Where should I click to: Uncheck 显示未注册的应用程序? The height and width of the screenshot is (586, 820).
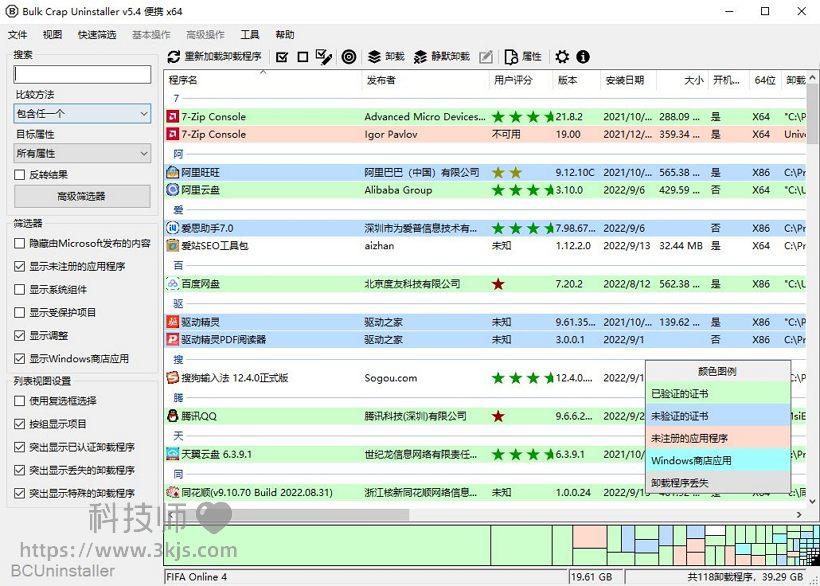(19, 267)
